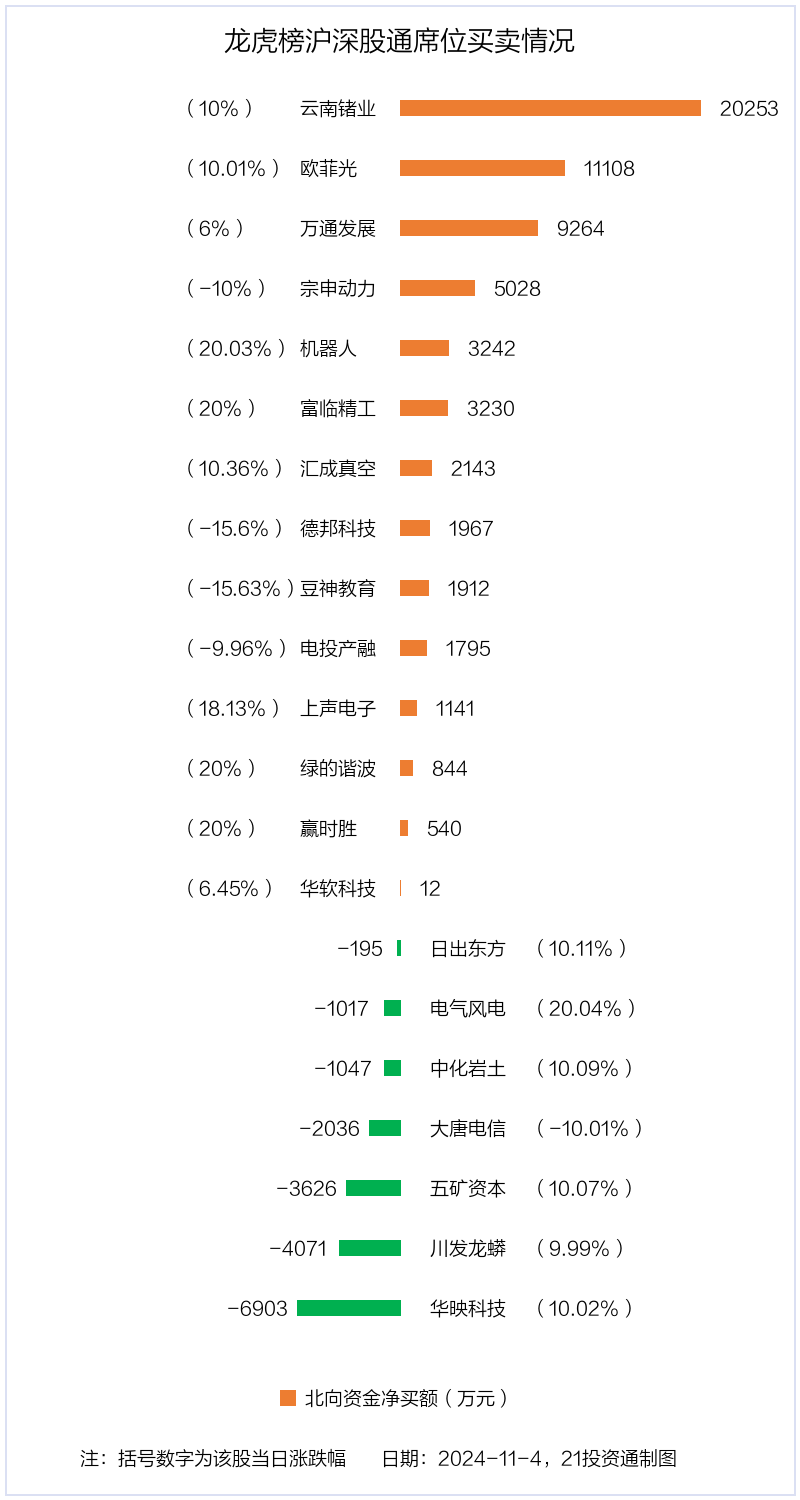Viewport: 800px width, 1500px height.
Task: Click the 大唐电信 green bar
Action: coord(385,1128)
